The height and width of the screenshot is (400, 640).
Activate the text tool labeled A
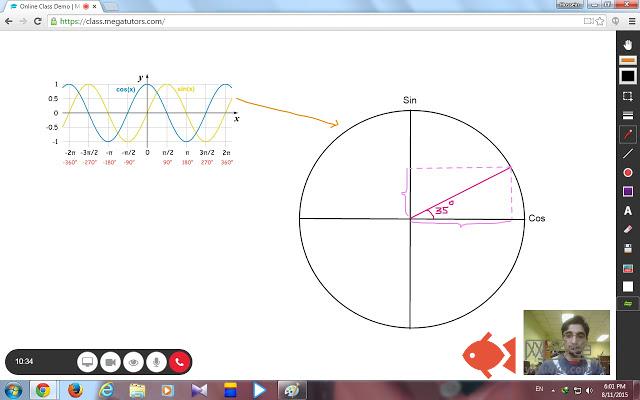point(627,211)
